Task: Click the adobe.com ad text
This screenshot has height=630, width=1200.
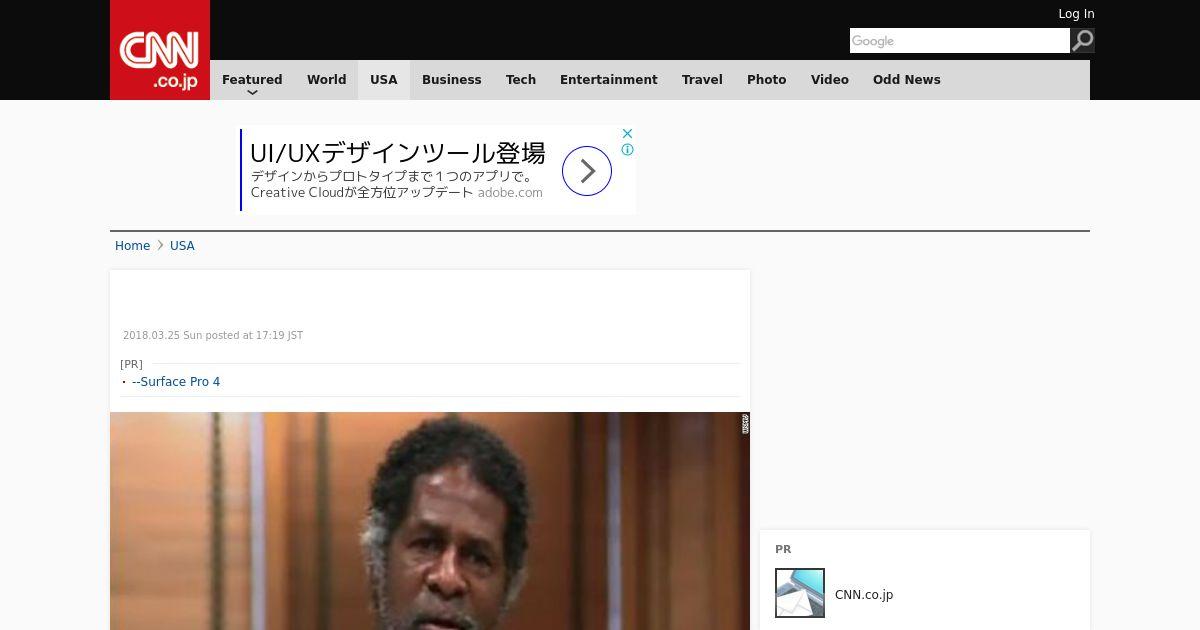Action: point(510,193)
